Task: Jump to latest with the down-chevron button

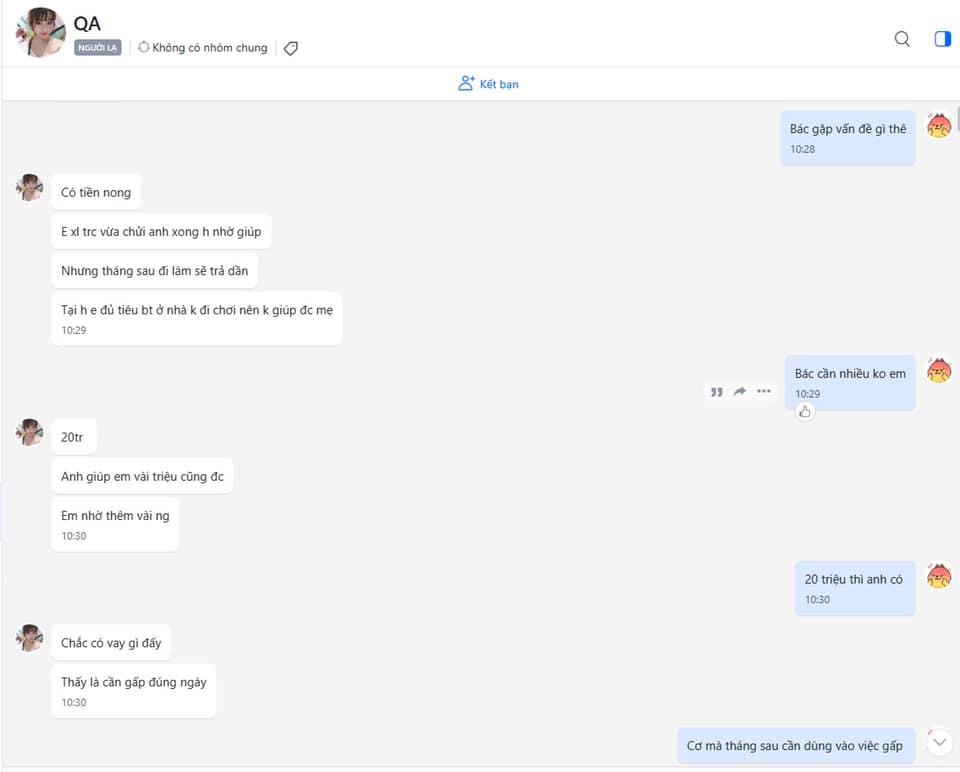Action: pyautogui.click(x=940, y=742)
